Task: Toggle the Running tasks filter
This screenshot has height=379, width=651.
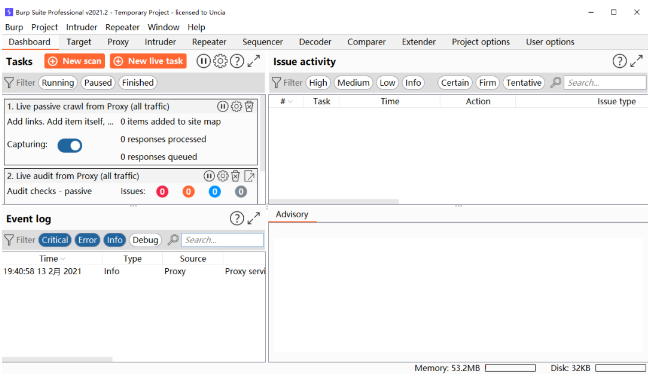Action: 58,83
